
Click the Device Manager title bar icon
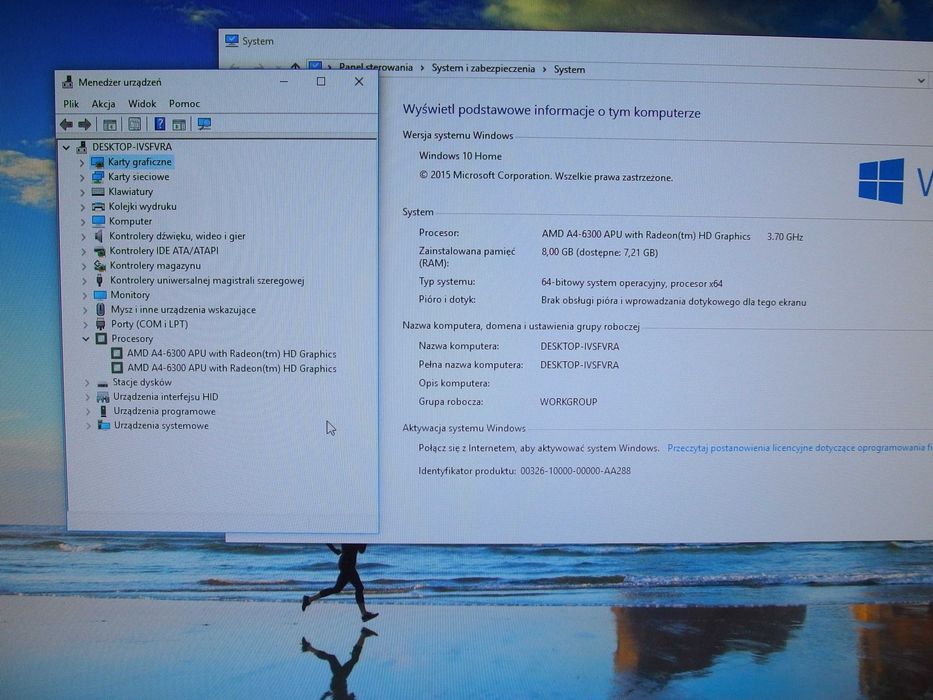click(68, 82)
